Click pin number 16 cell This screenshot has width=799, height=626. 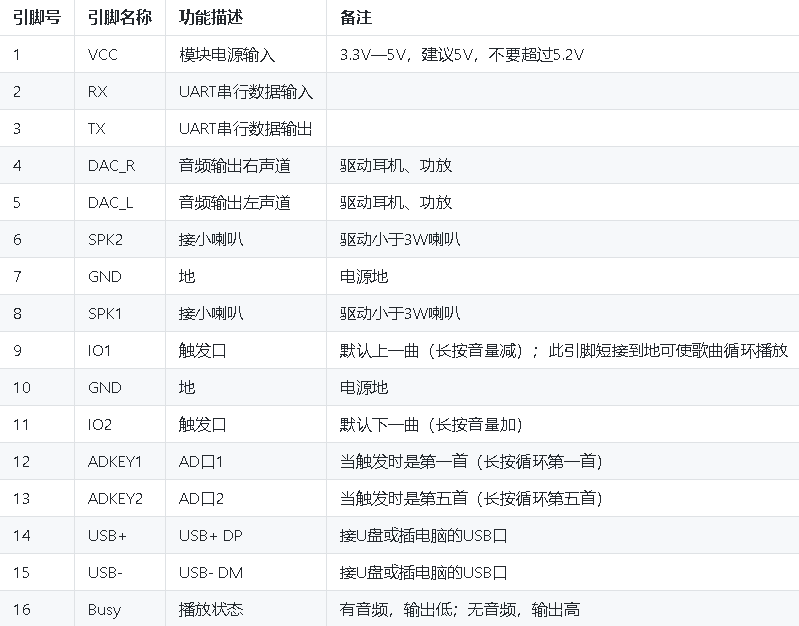point(22,610)
